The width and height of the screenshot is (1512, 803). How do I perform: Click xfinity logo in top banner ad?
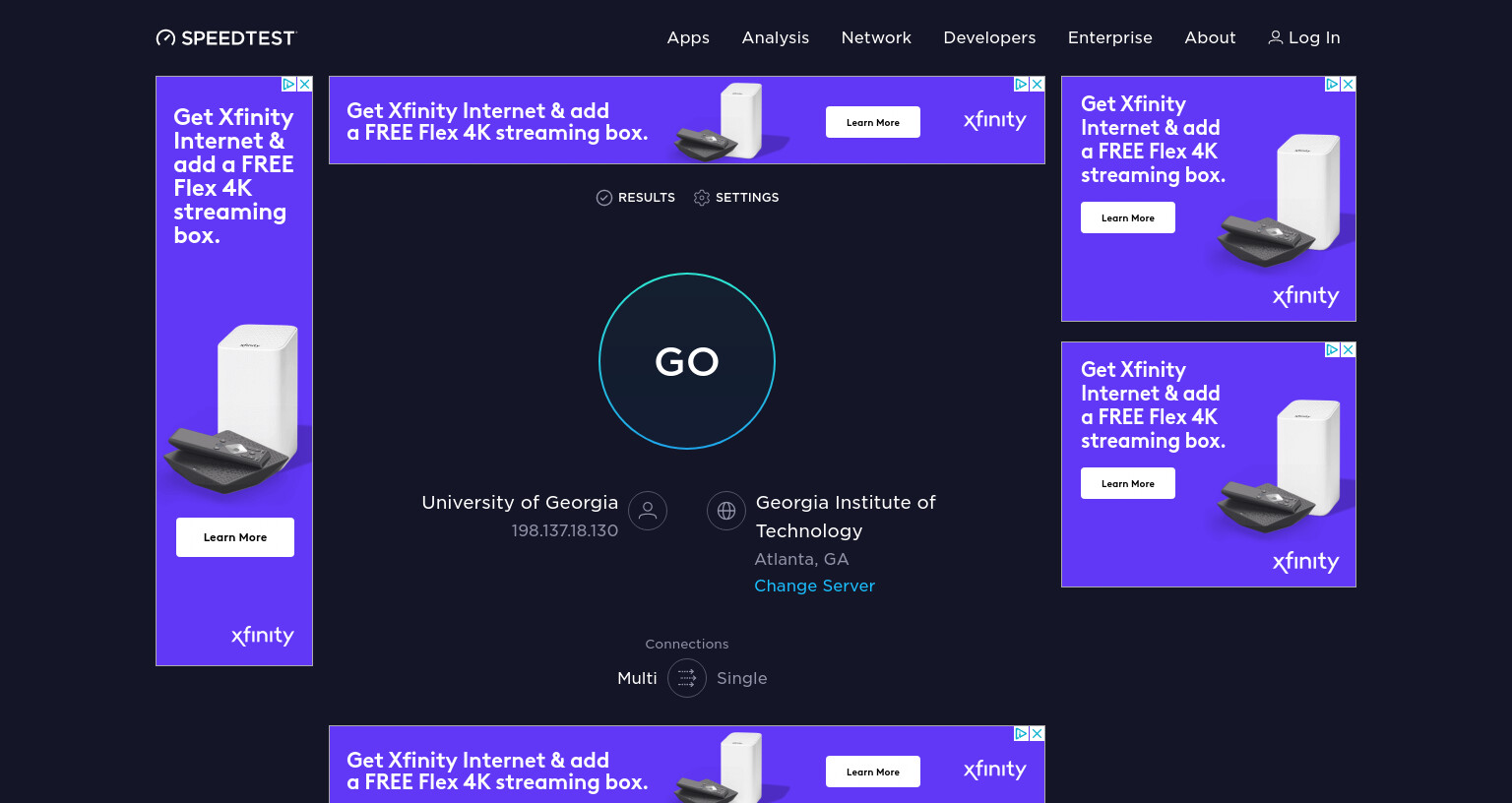click(994, 120)
